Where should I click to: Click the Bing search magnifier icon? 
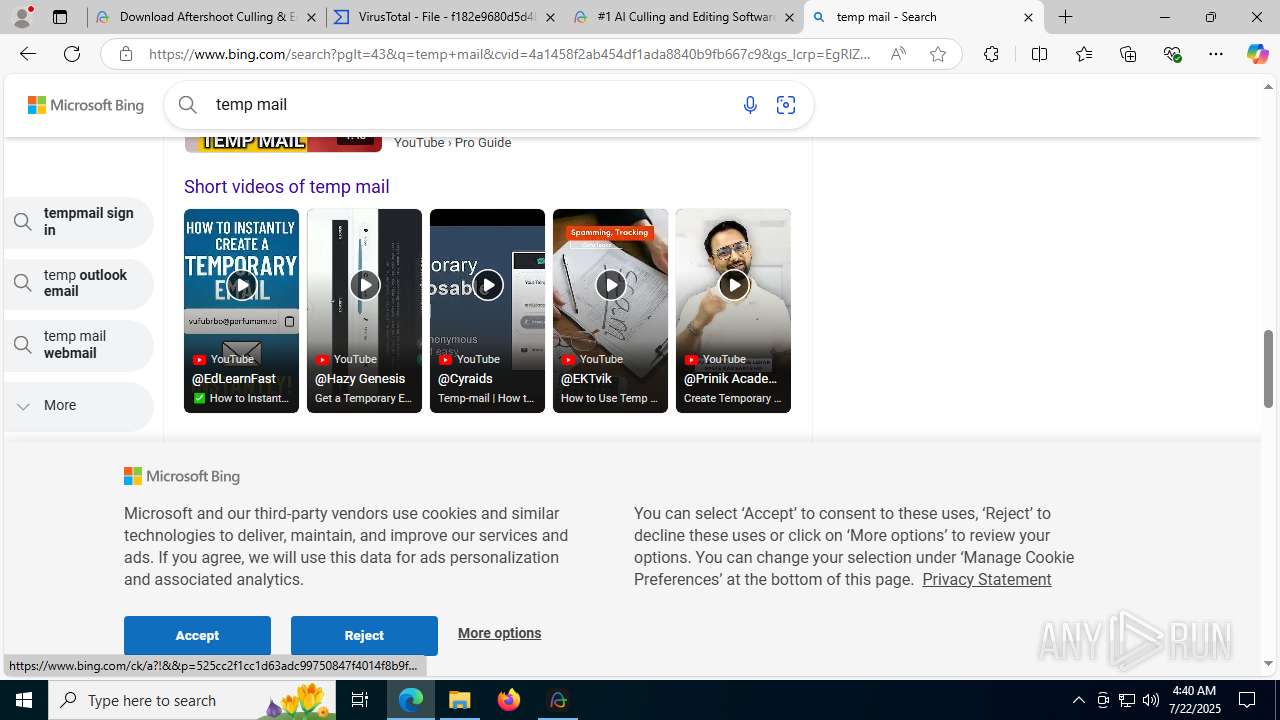coord(188,104)
